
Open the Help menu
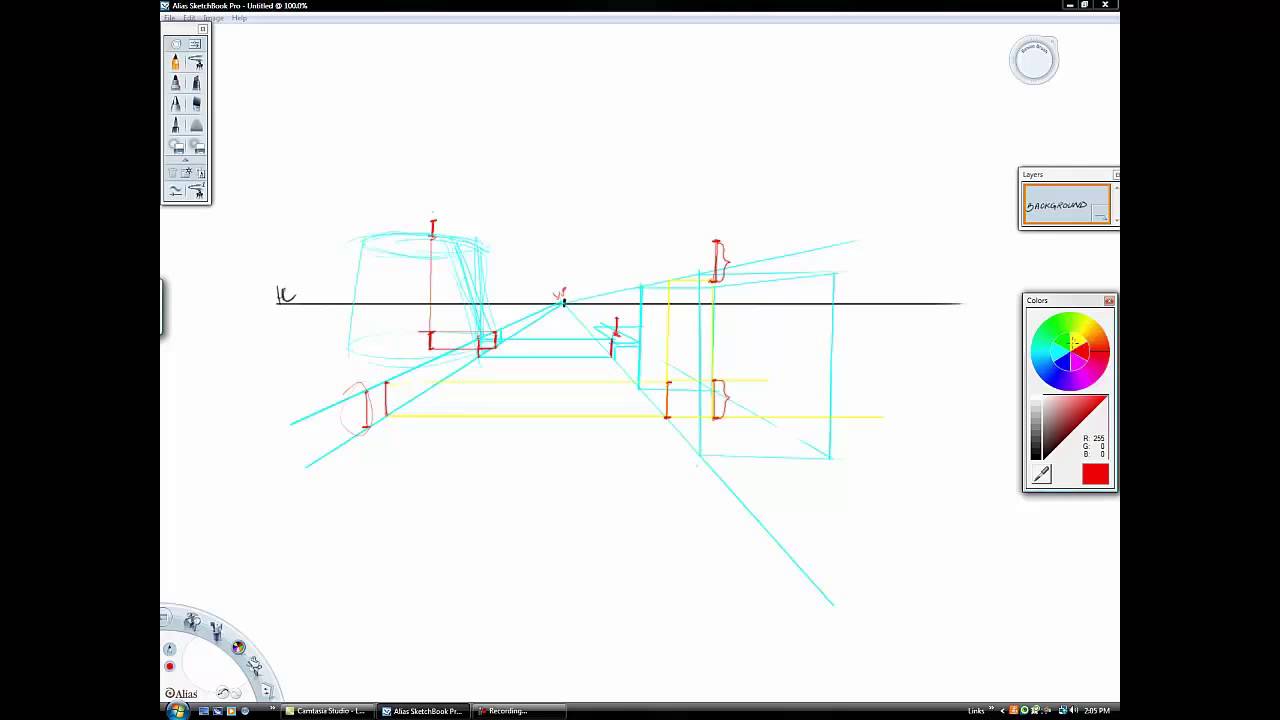coord(239,18)
